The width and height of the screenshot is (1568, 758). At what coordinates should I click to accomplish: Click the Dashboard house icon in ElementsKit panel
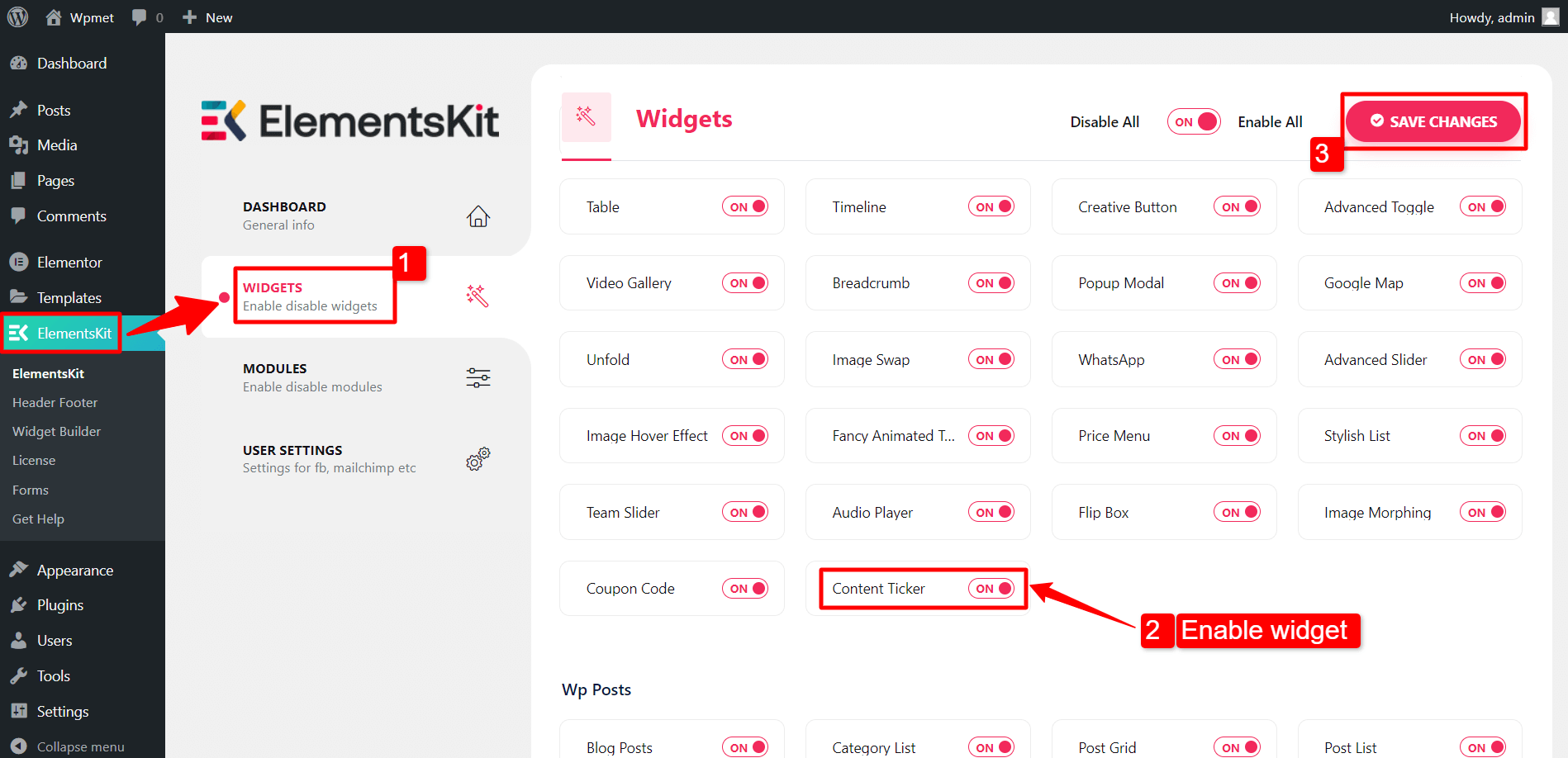[x=478, y=216]
